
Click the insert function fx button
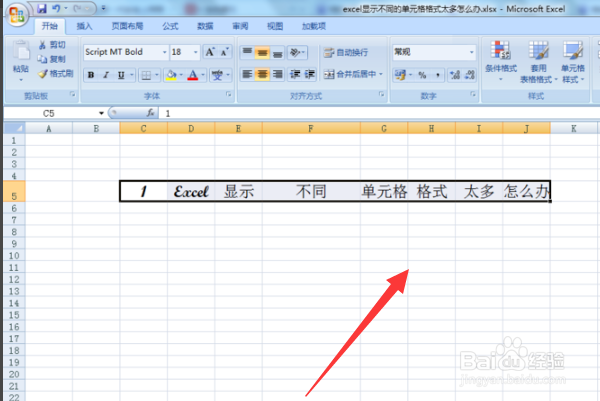(x=150, y=113)
